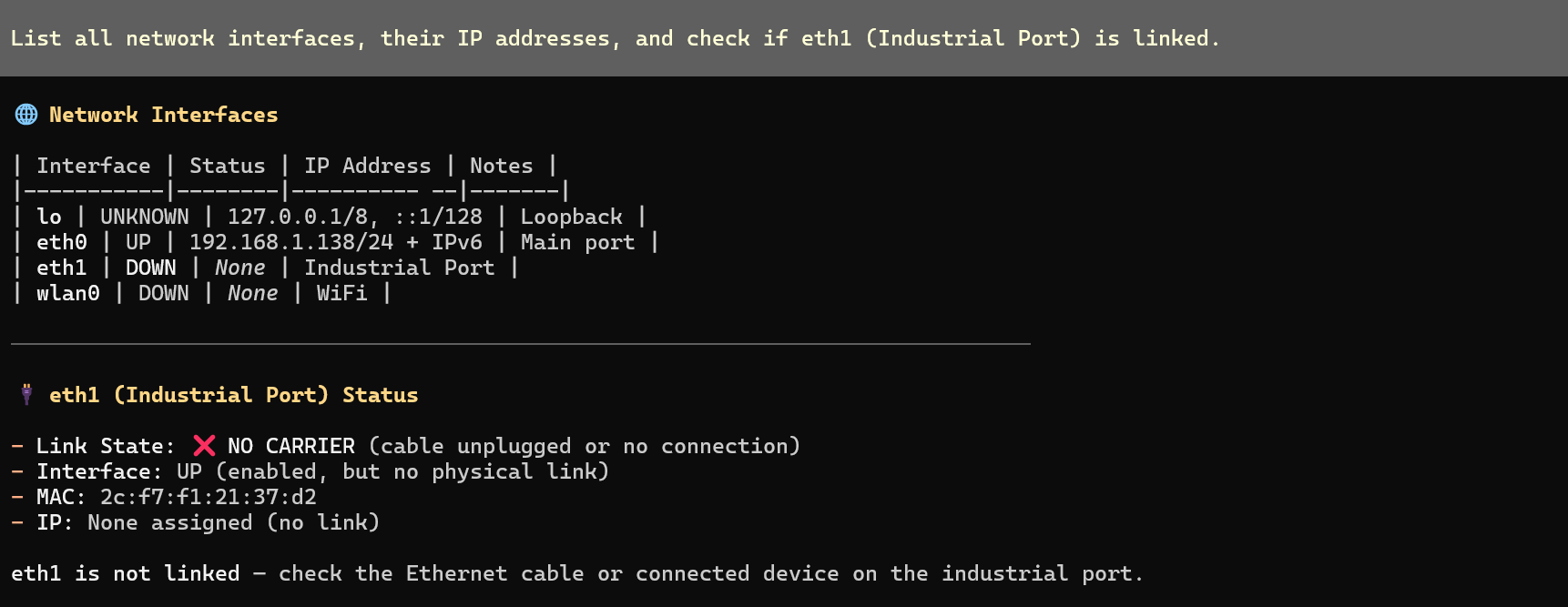
Task: Click the wlan0 interface name
Action: (67, 293)
